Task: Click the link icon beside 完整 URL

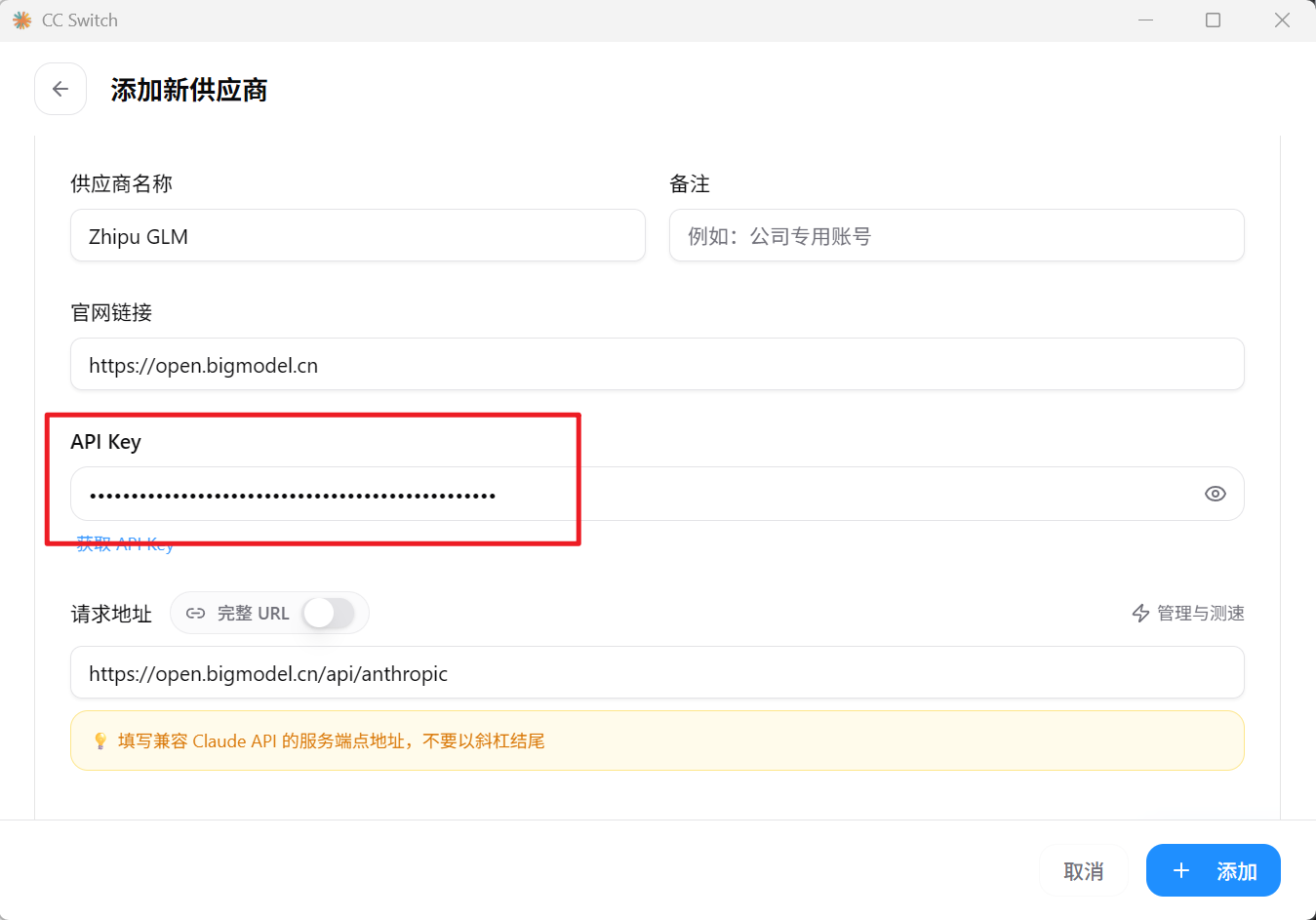Action: point(195,614)
